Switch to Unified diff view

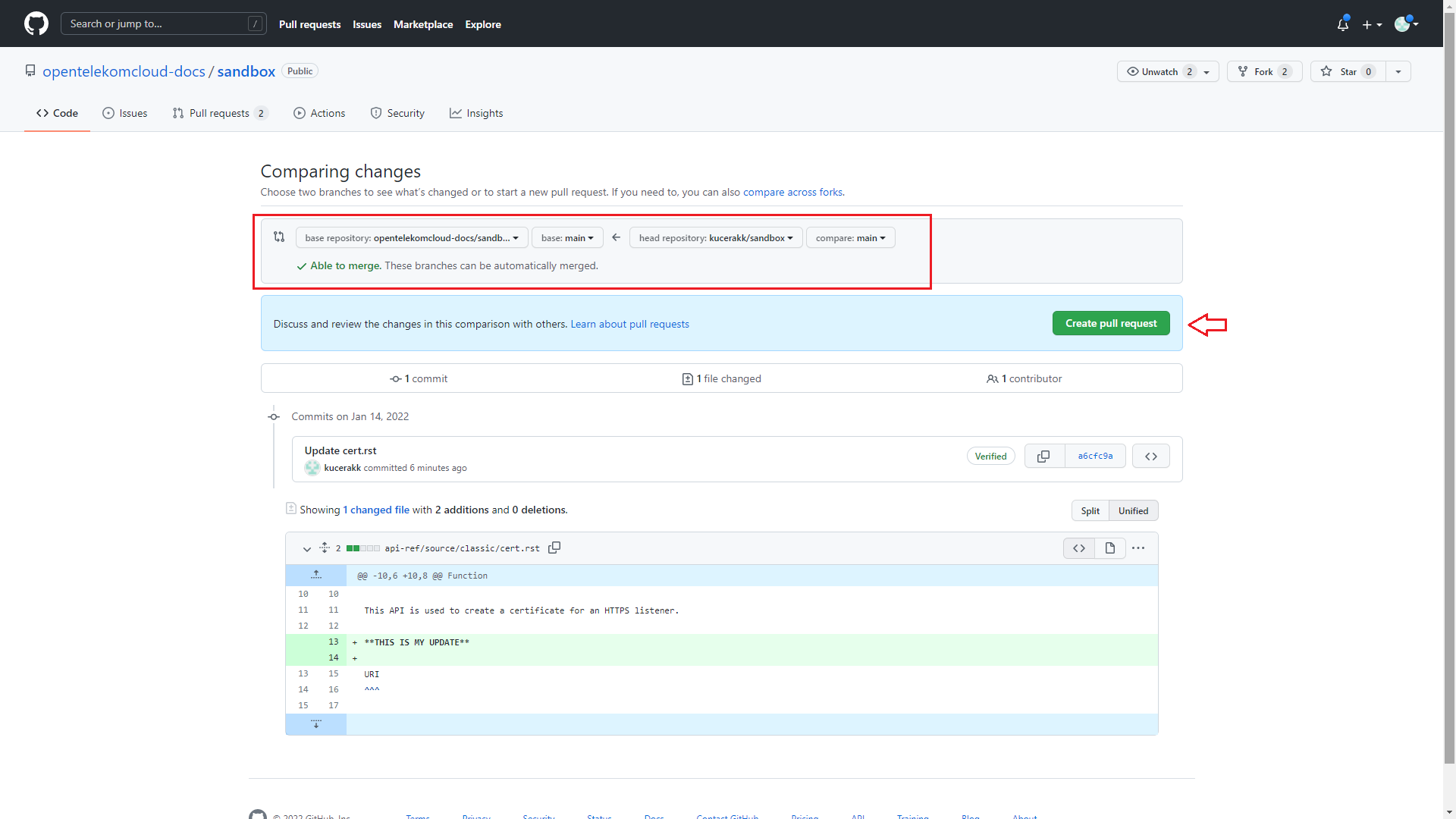pyautogui.click(x=1133, y=510)
